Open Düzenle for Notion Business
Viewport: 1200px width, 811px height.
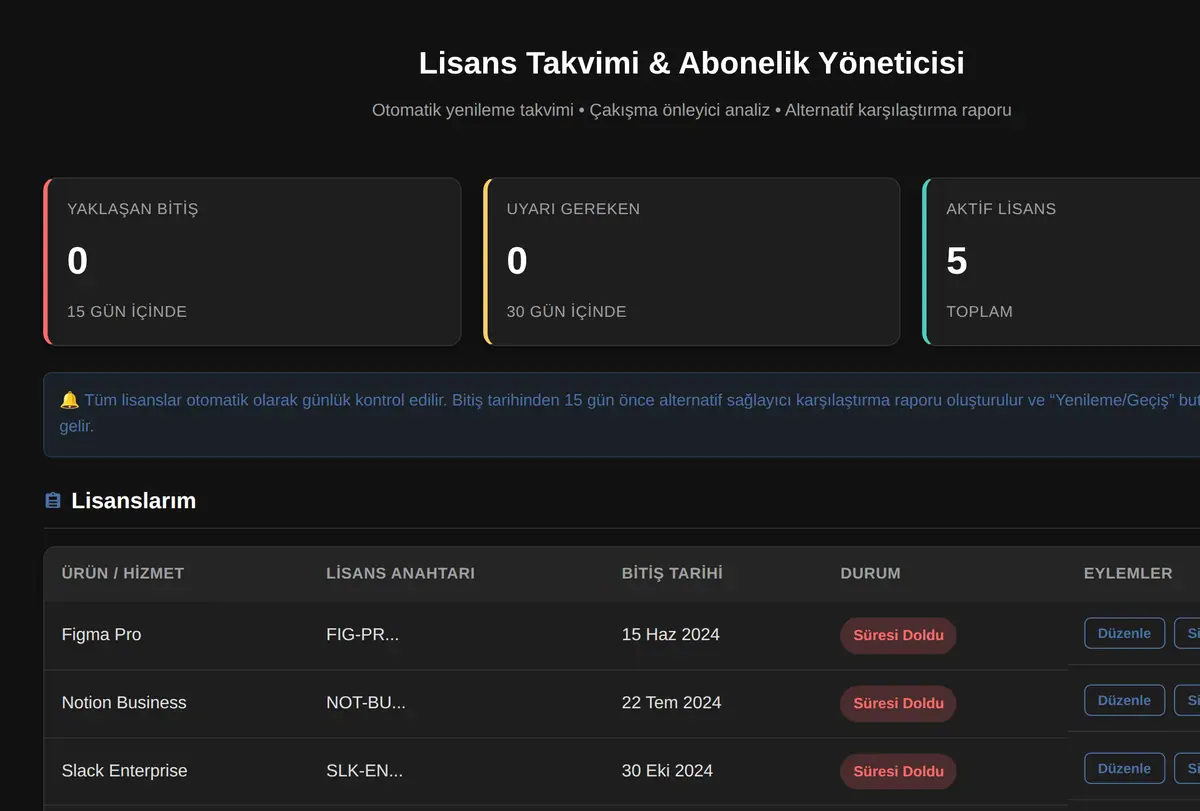click(x=1124, y=700)
